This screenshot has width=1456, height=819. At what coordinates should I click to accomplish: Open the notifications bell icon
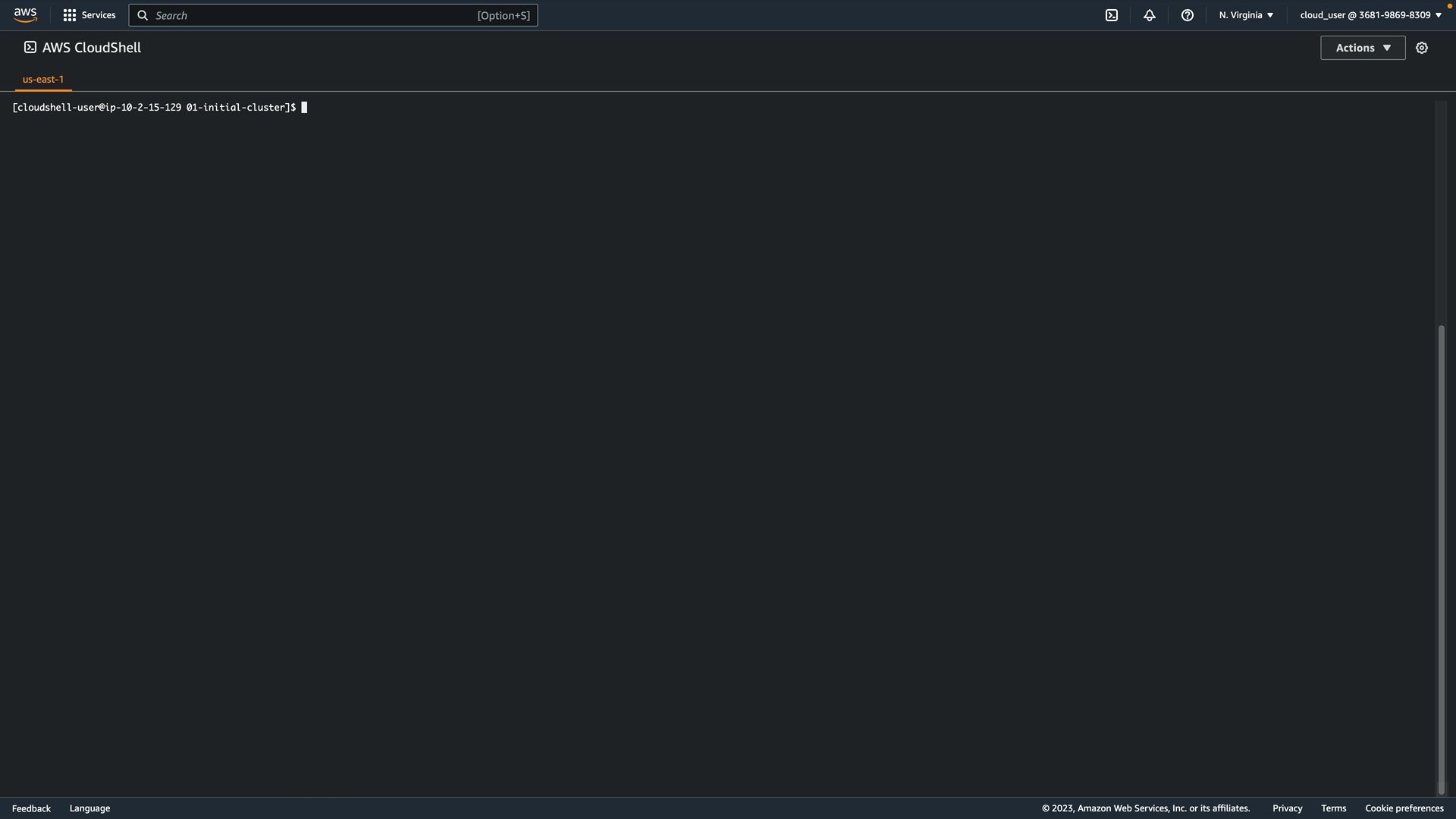coord(1150,15)
